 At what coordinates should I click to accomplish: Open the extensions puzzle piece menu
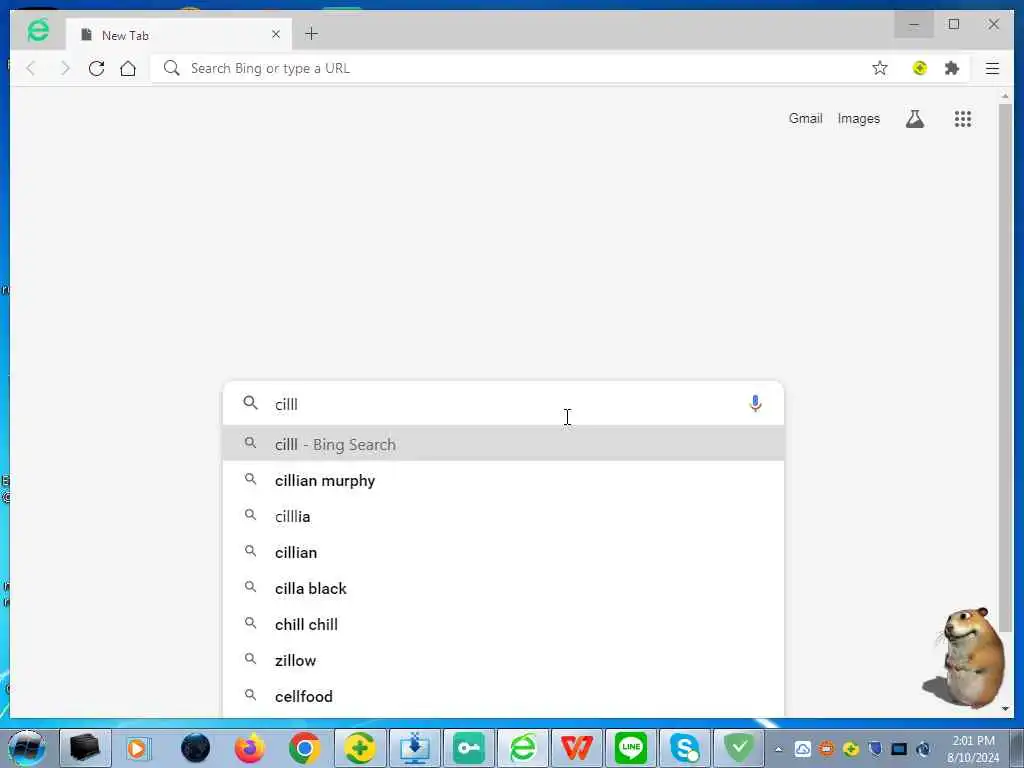tap(952, 68)
